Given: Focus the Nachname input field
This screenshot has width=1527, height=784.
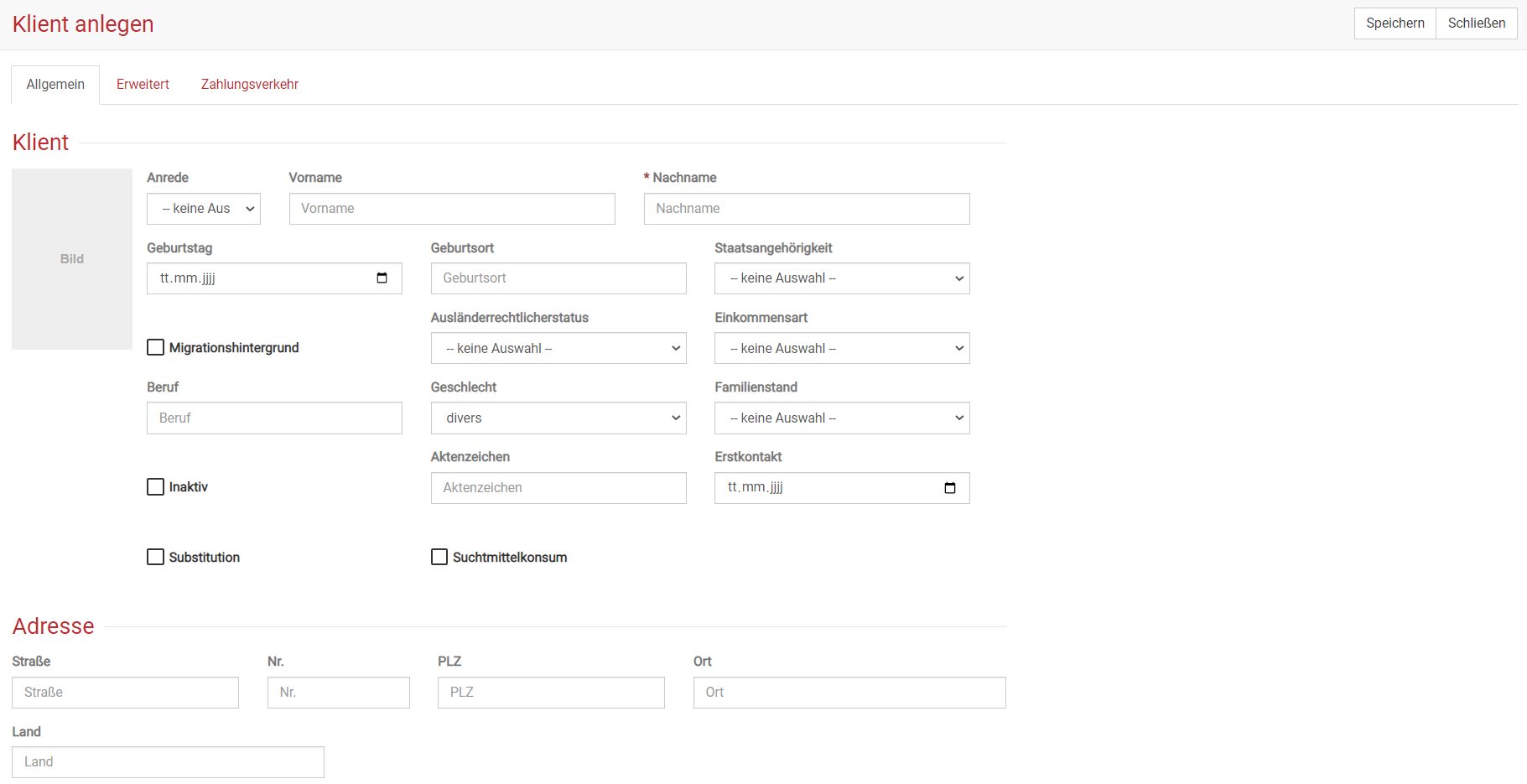Looking at the screenshot, I should point(806,209).
